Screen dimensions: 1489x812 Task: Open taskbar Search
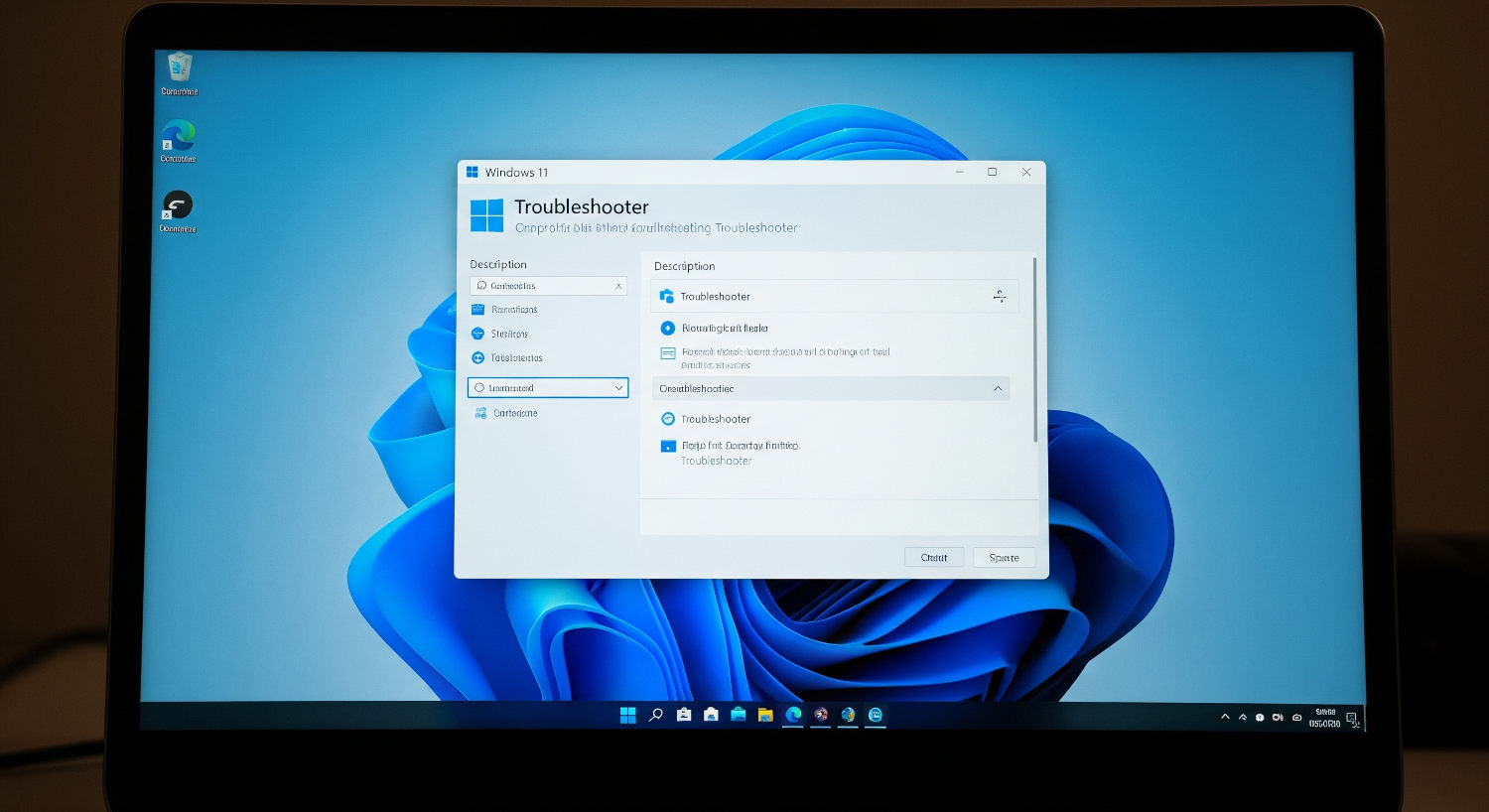point(655,714)
